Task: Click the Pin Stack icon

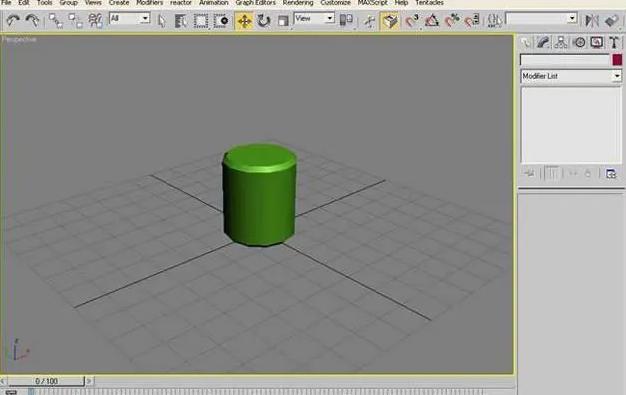Action: (529, 173)
